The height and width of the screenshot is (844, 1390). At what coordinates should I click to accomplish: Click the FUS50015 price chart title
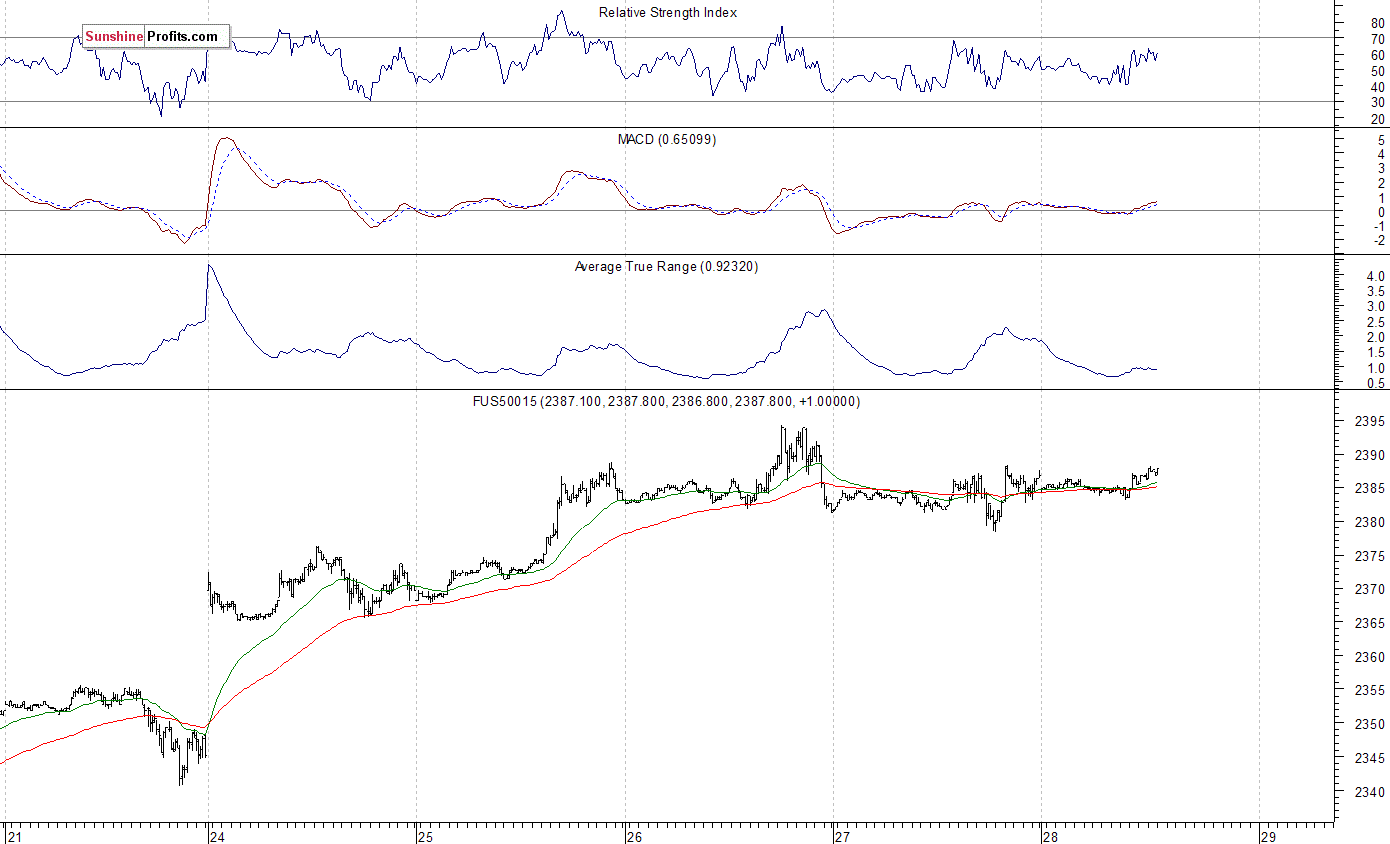click(x=666, y=402)
